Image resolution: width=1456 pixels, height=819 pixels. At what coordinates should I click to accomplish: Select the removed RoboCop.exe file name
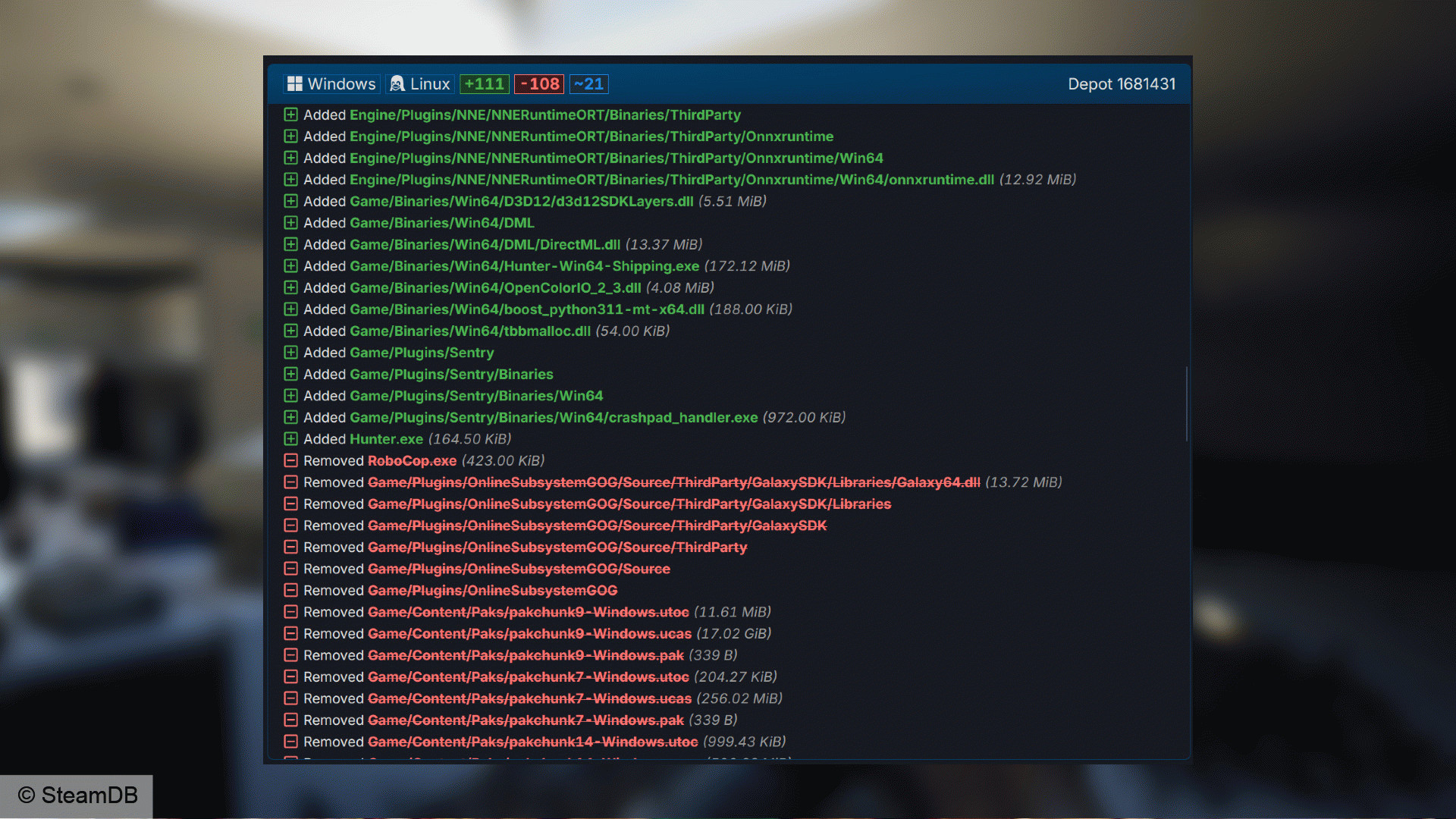413,460
